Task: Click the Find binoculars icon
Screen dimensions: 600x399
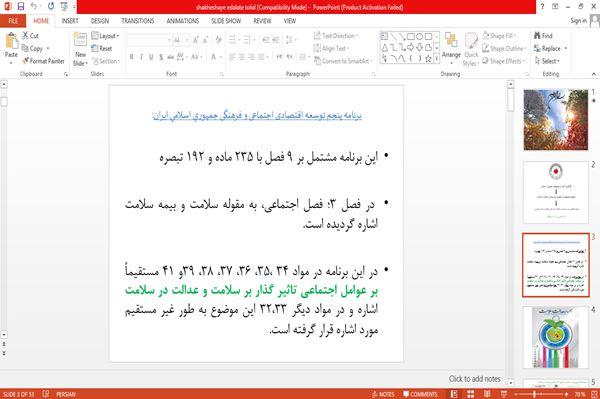Action: pyautogui.click(x=538, y=36)
